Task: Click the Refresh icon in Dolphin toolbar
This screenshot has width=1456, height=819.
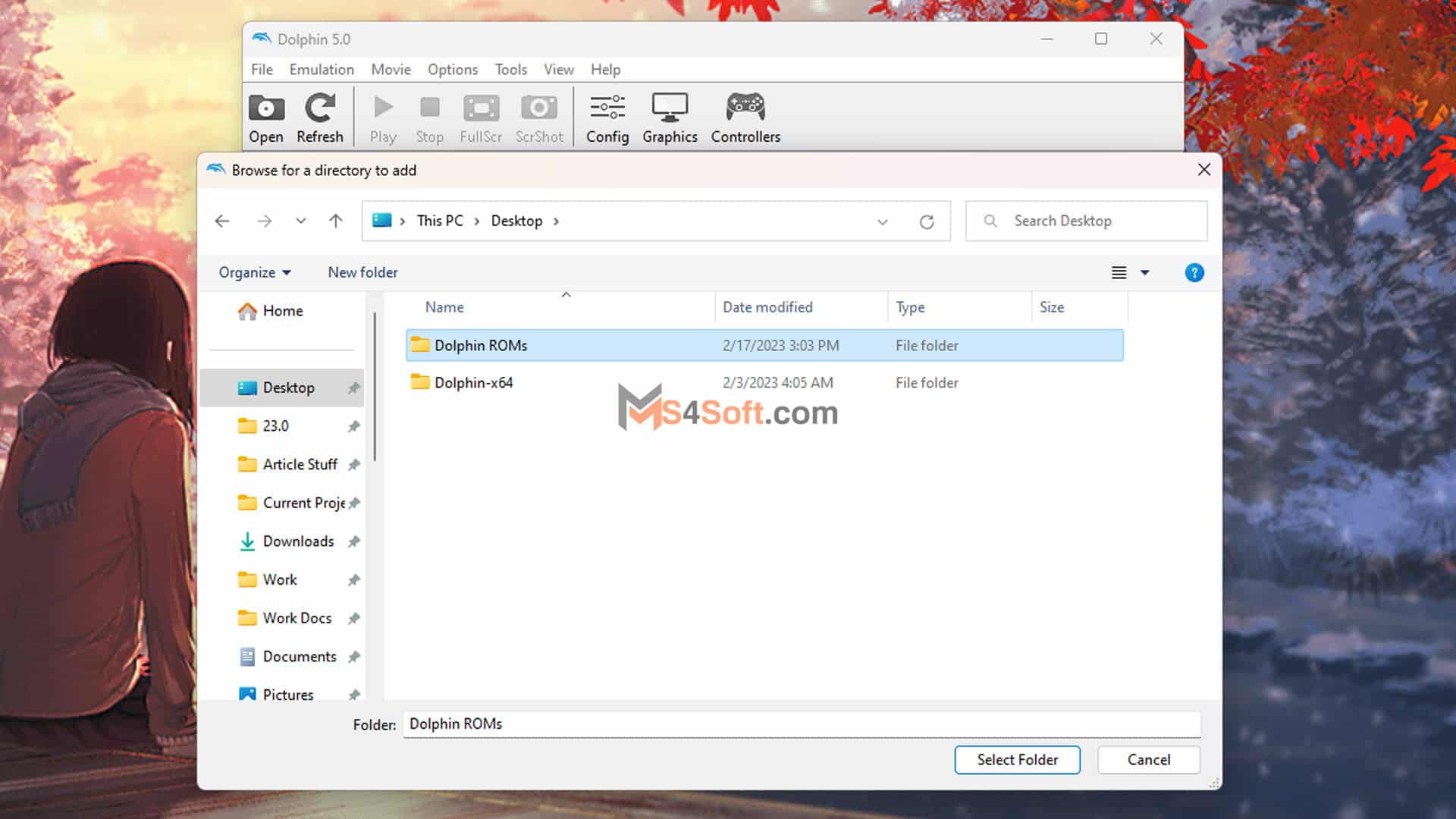Action: (319, 118)
